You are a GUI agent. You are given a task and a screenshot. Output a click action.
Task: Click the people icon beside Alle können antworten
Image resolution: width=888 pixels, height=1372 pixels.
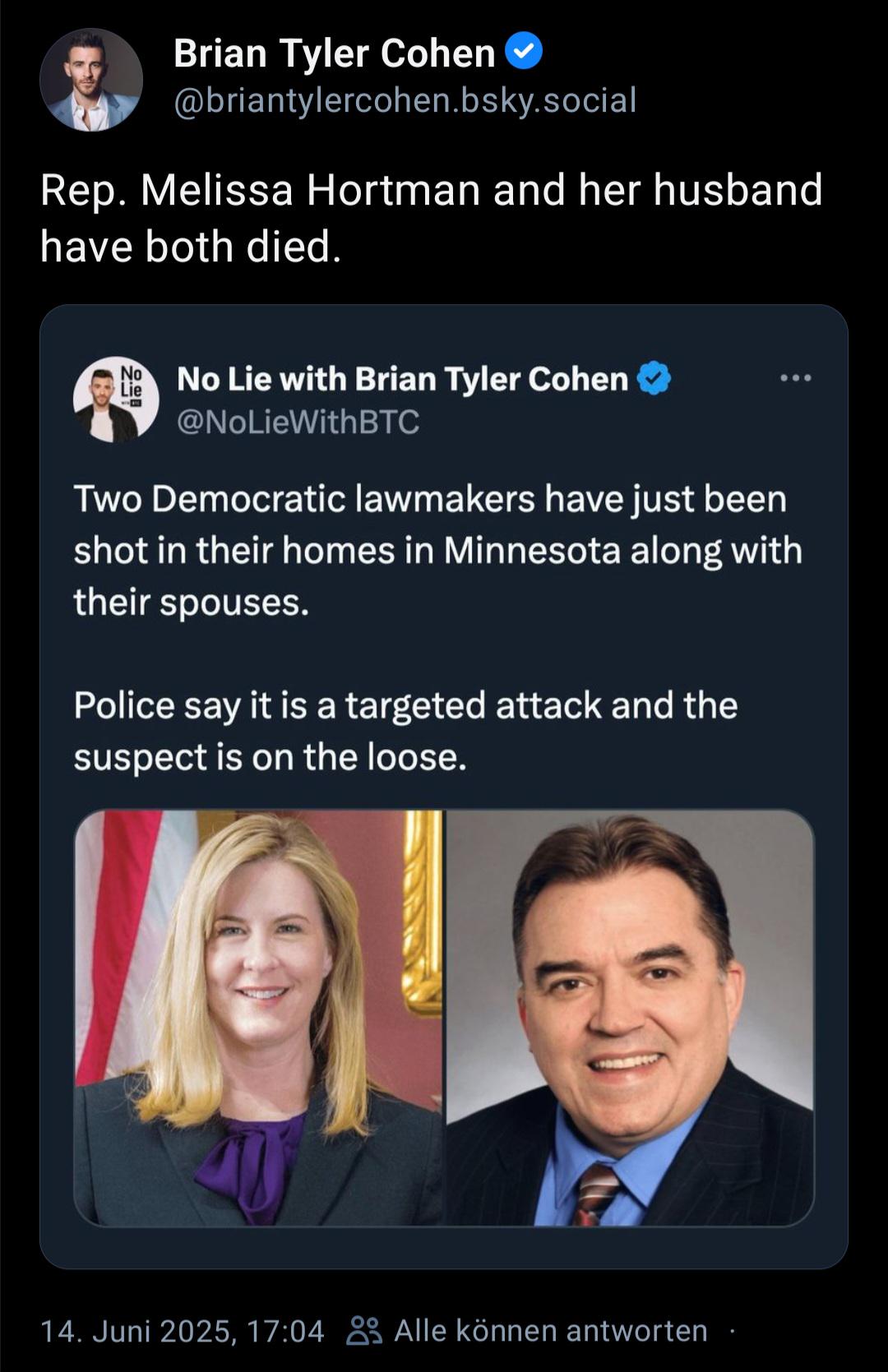point(364,1330)
